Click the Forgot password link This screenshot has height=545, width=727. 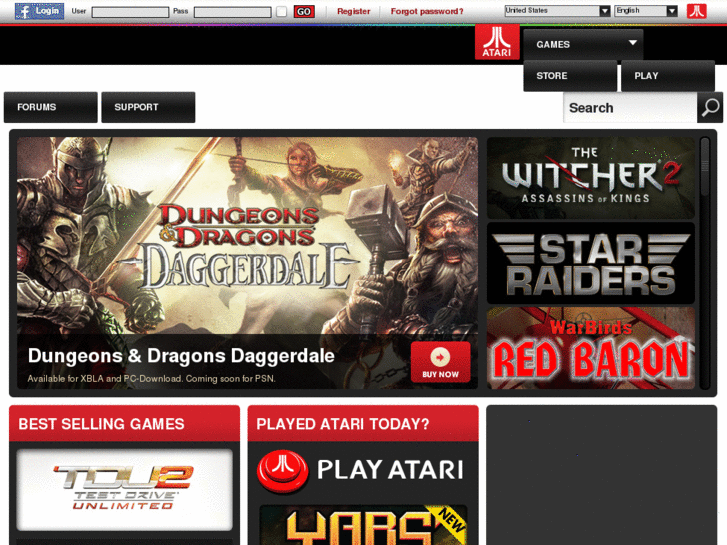click(427, 11)
